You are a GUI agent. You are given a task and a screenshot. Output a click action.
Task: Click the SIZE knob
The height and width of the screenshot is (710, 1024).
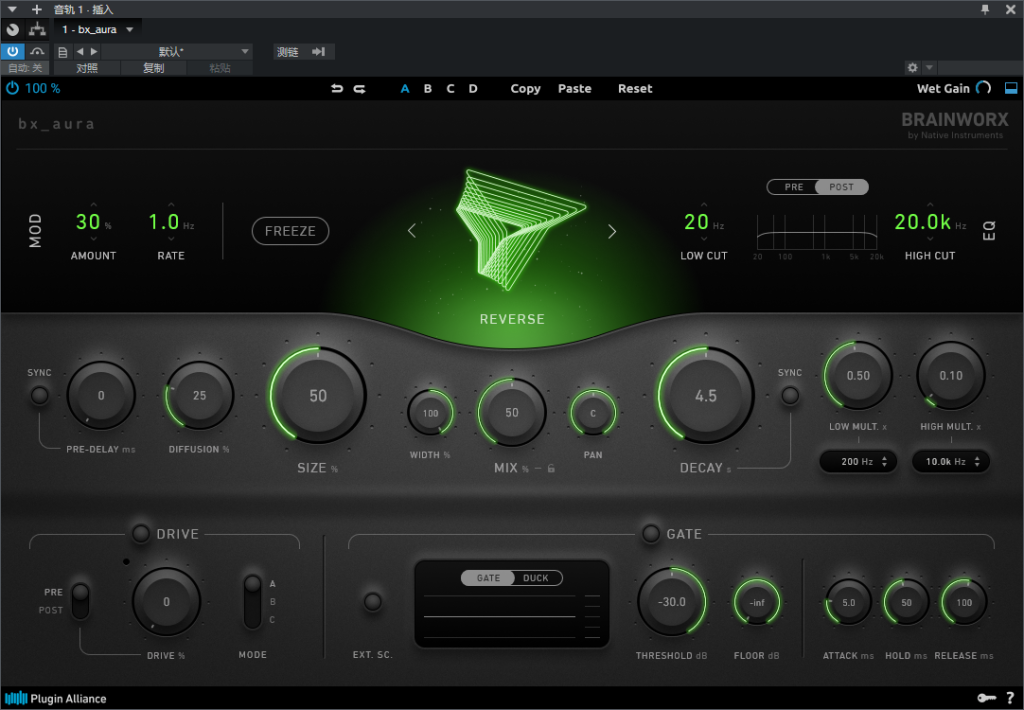click(x=318, y=395)
